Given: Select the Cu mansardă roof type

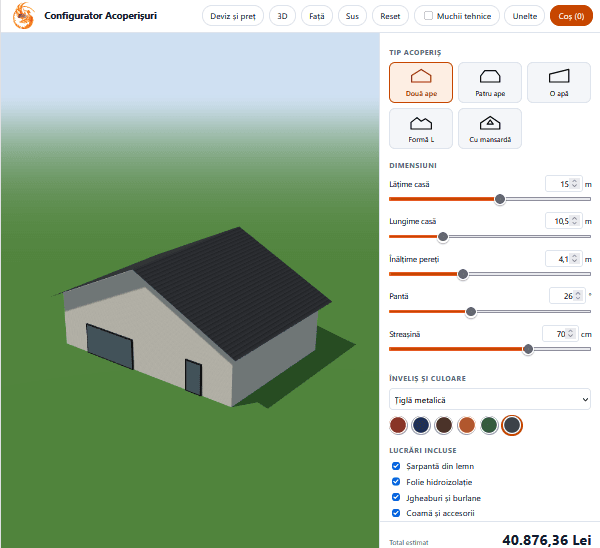Looking at the screenshot, I should pyautogui.click(x=490, y=129).
